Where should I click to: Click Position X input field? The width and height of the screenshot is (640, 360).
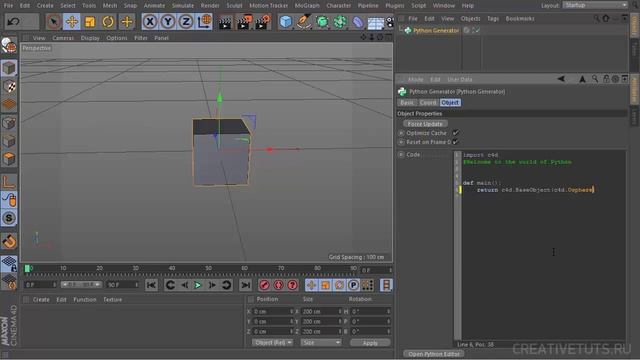pyautogui.click(x=273, y=311)
